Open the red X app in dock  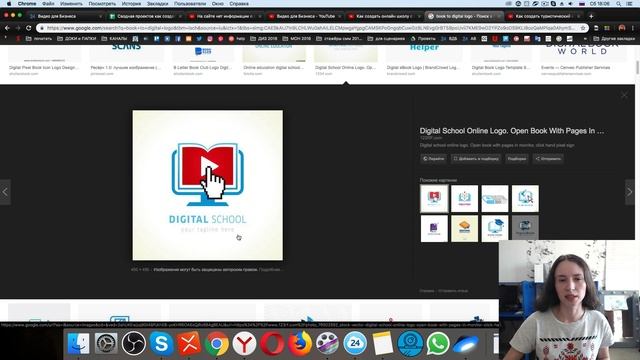pos(189,343)
